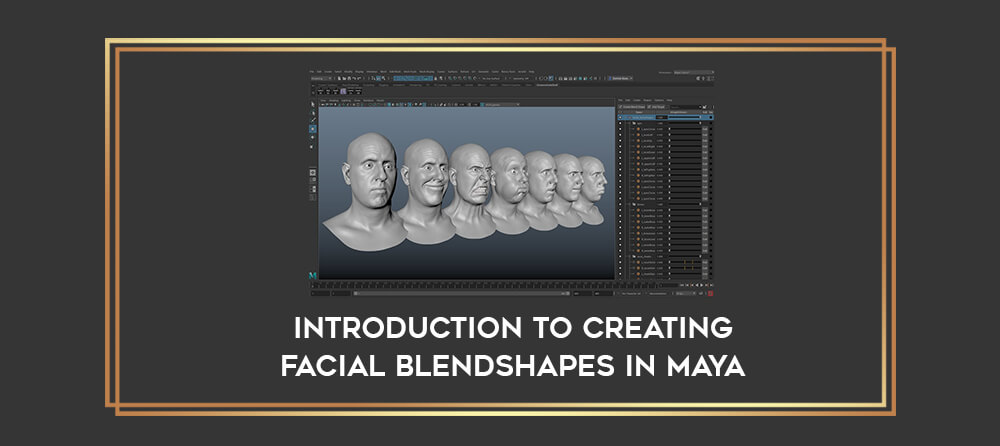The height and width of the screenshot is (446, 1000).
Task: Open the viewport renderer dropdown
Action: coord(502,105)
